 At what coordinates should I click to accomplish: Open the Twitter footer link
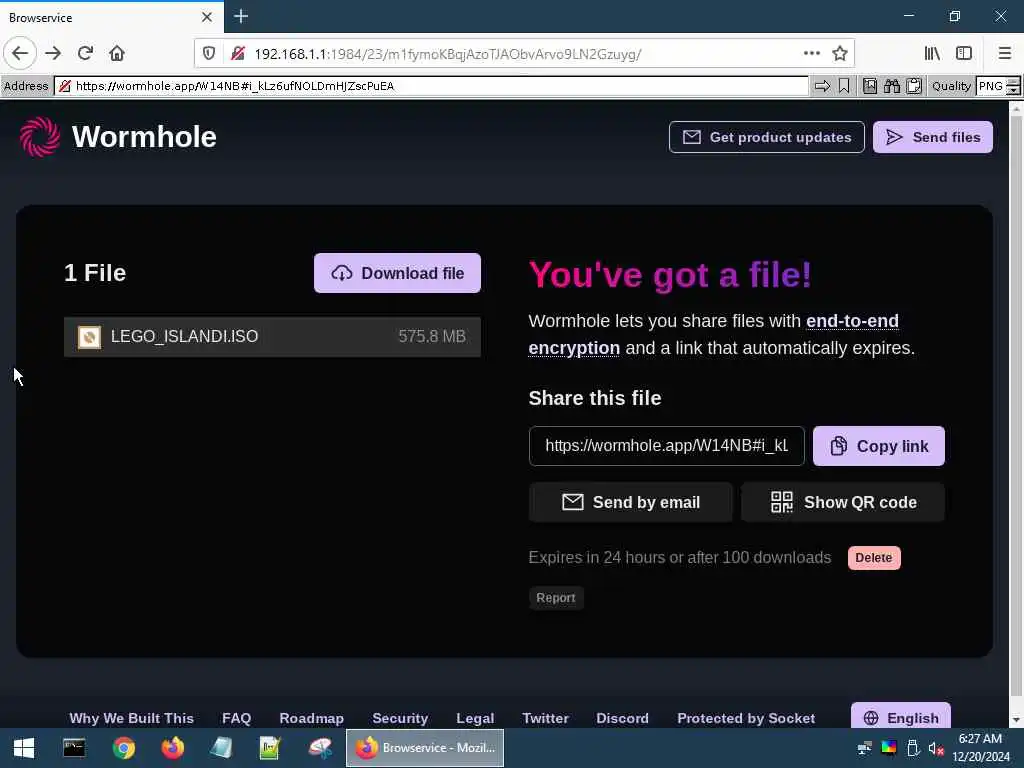coord(545,718)
